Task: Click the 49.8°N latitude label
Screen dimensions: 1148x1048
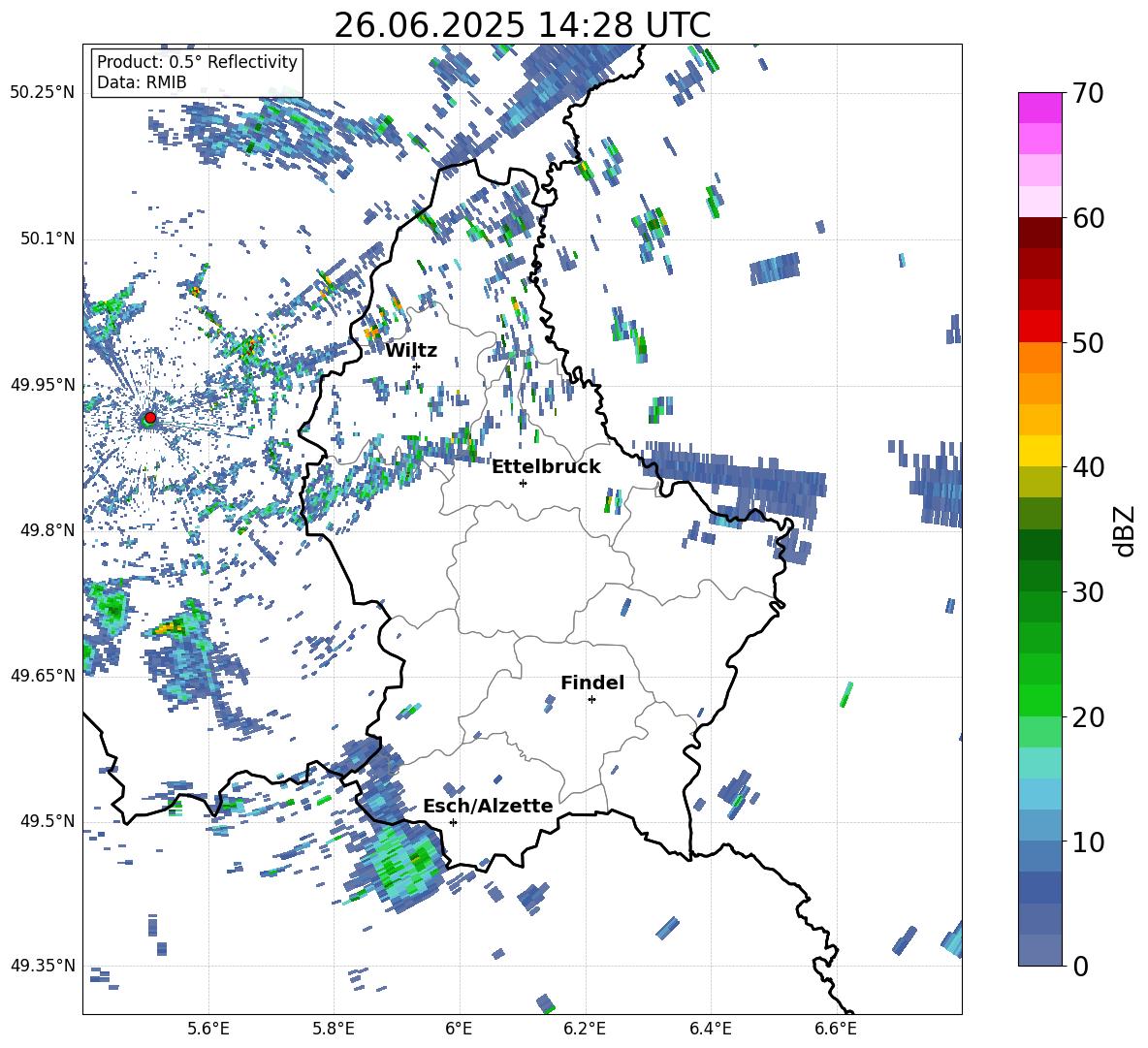Action: tap(47, 530)
